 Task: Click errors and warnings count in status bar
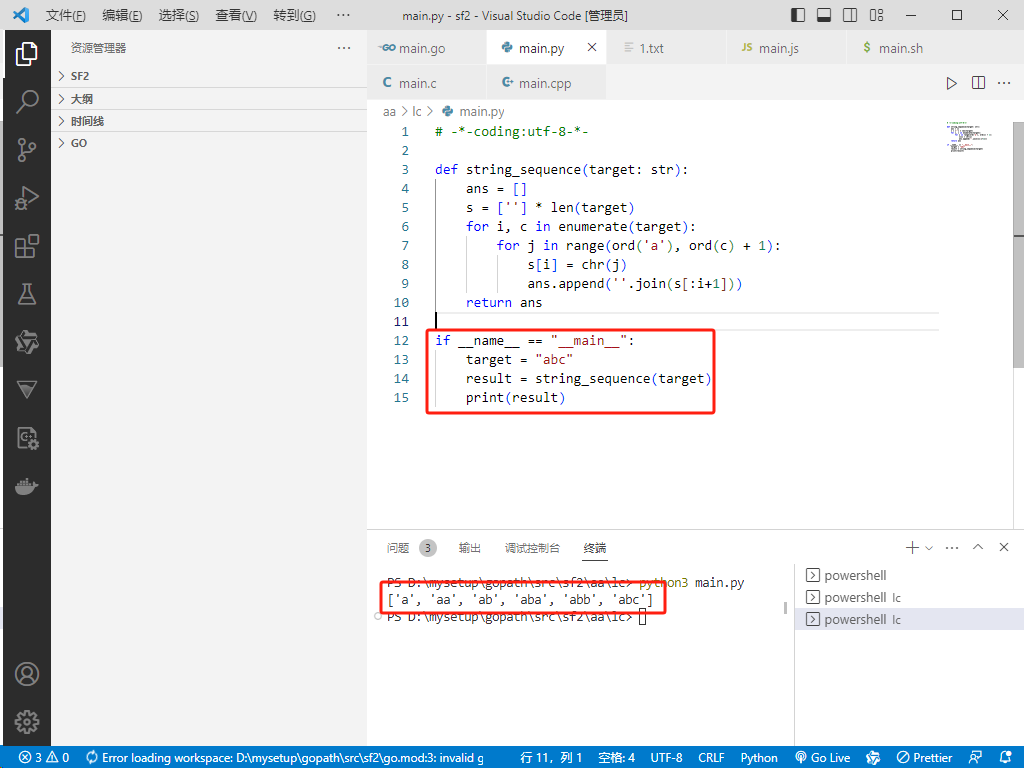(x=44, y=758)
